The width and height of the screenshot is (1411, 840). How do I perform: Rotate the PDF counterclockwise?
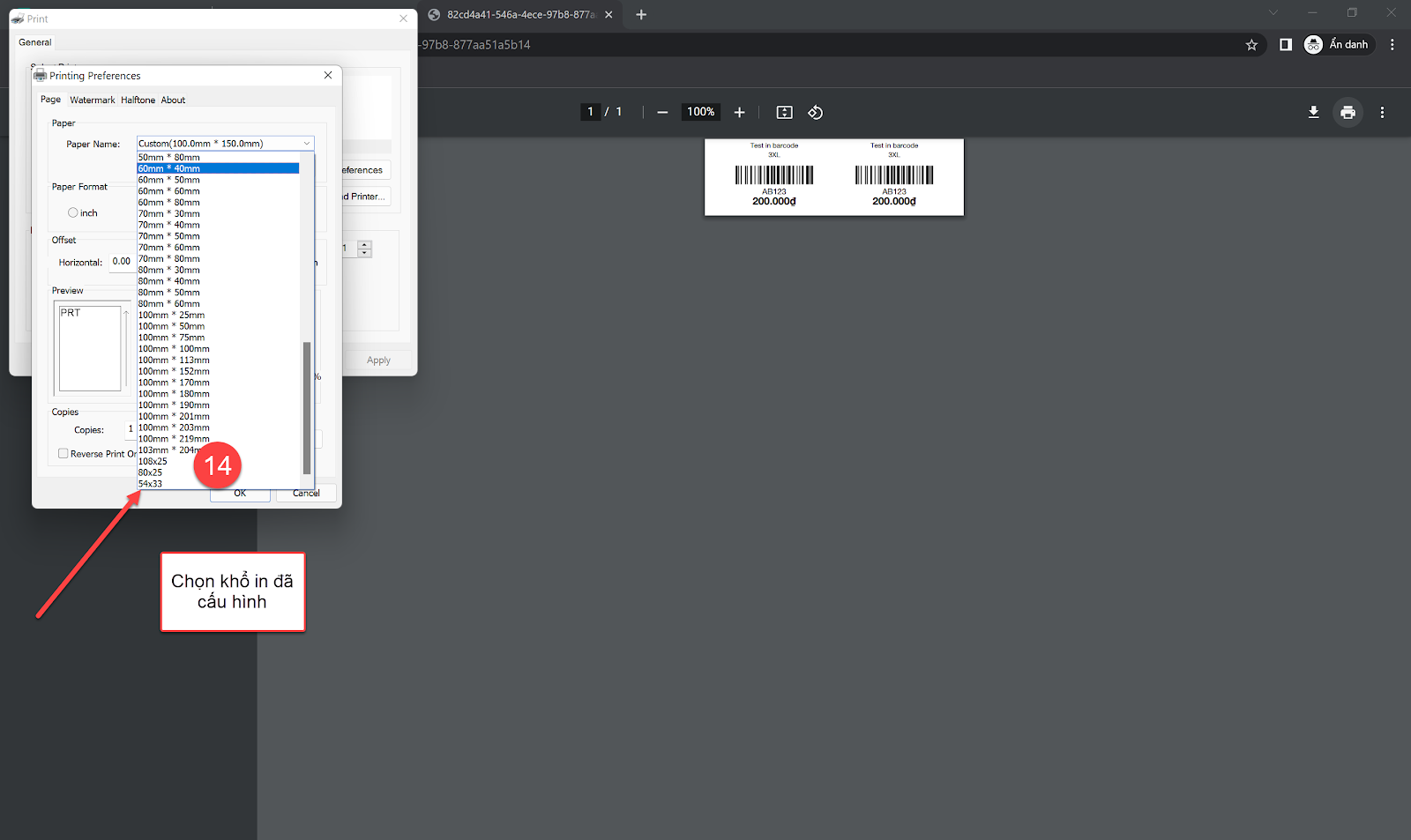click(815, 112)
